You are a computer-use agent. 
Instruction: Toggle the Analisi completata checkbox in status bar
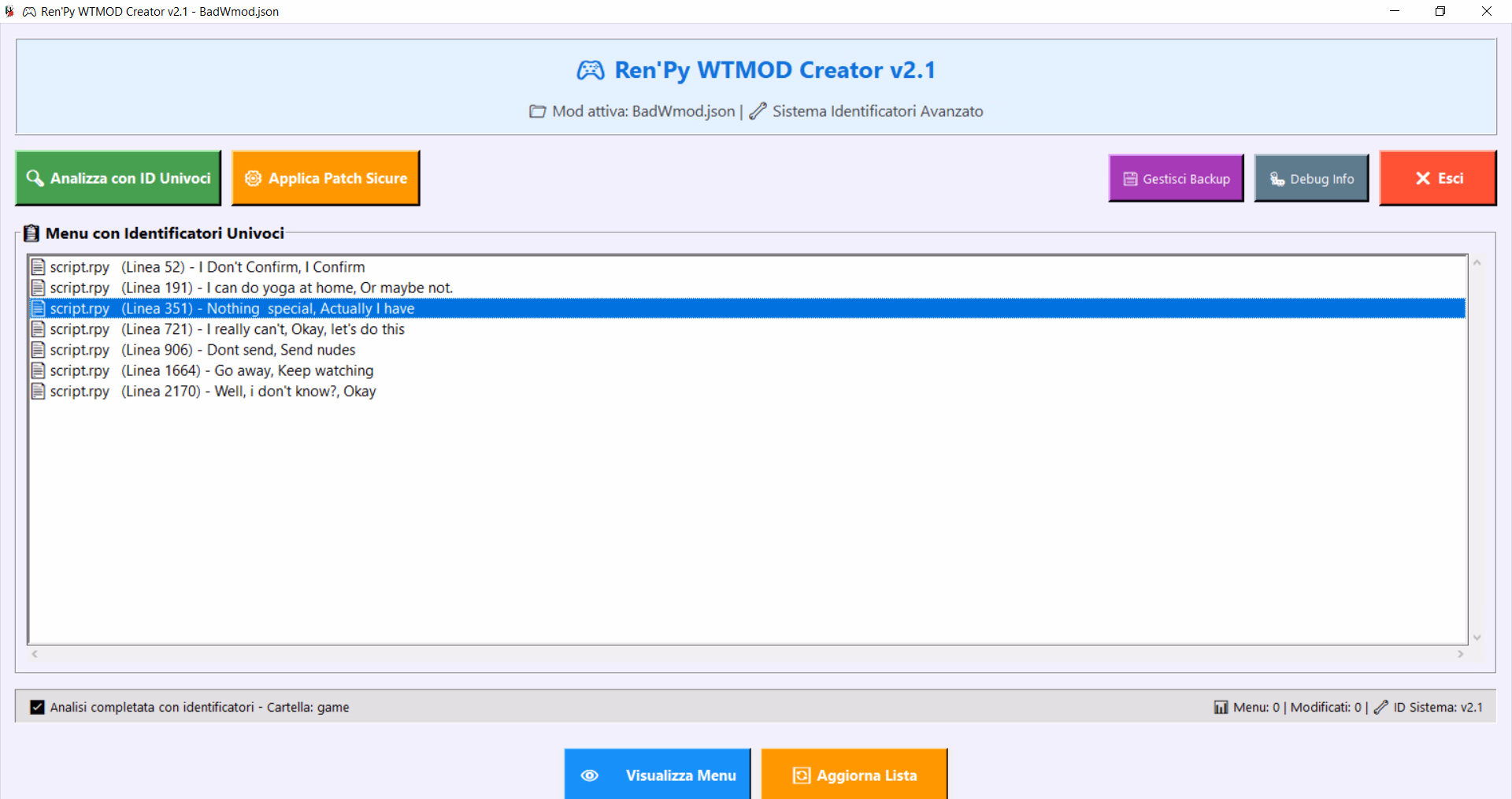click(x=37, y=707)
